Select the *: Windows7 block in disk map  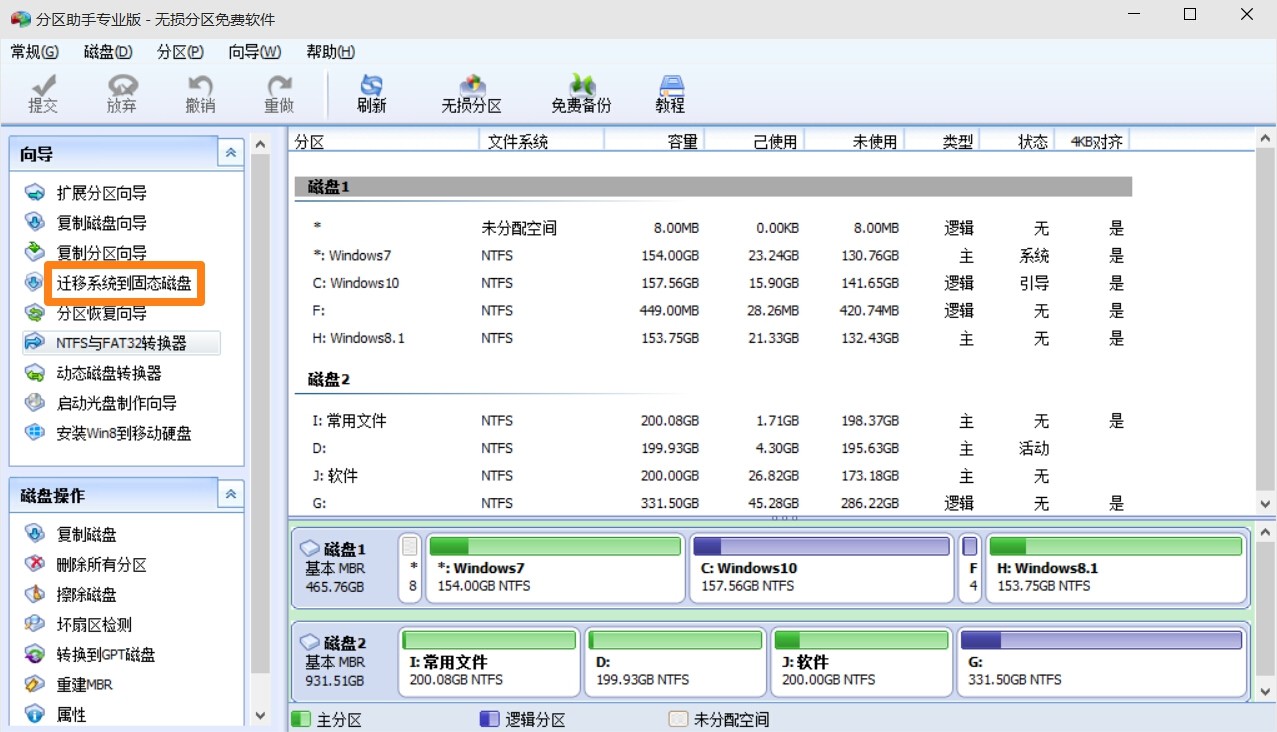pyautogui.click(x=555, y=568)
